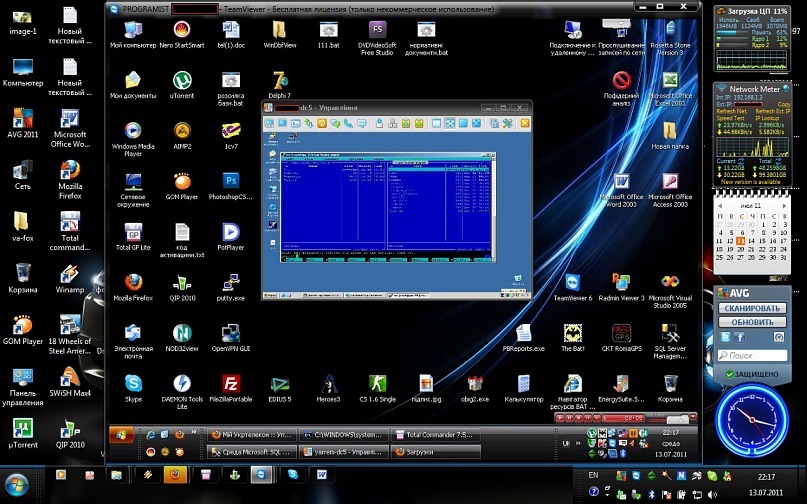This screenshot has width=807, height=504.
Task: Launch Delphi 7 desktop shortcut
Action: coord(280,80)
